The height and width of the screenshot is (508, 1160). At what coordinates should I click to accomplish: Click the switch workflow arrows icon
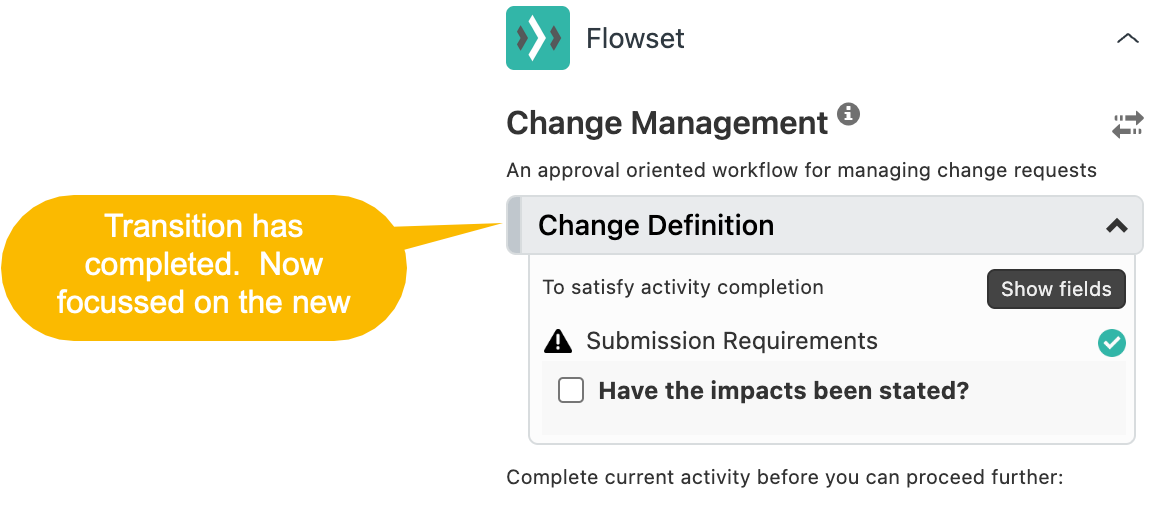[1127, 125]
